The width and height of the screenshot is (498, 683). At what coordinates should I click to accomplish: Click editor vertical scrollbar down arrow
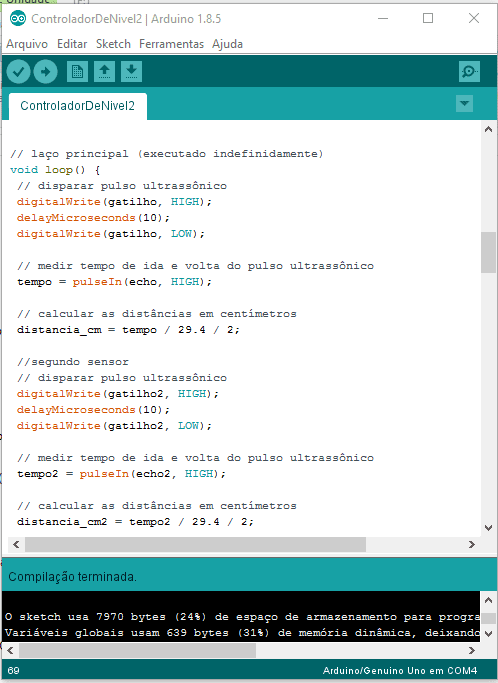tap(488, 528)
